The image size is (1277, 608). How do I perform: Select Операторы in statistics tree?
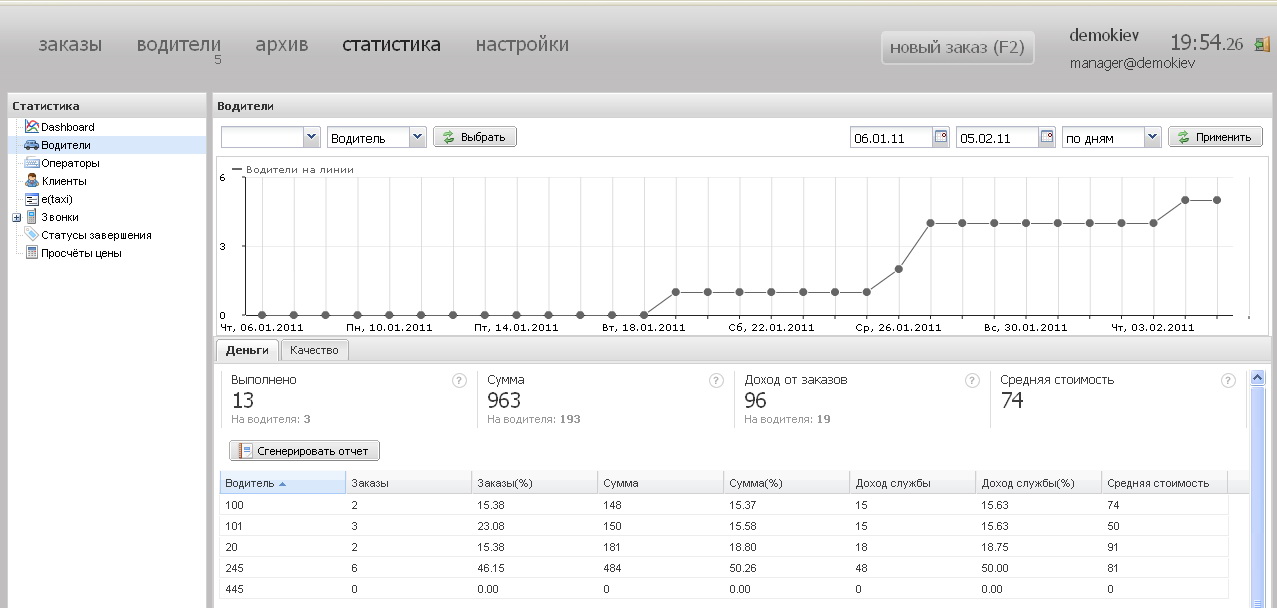(x=70, y=163)
